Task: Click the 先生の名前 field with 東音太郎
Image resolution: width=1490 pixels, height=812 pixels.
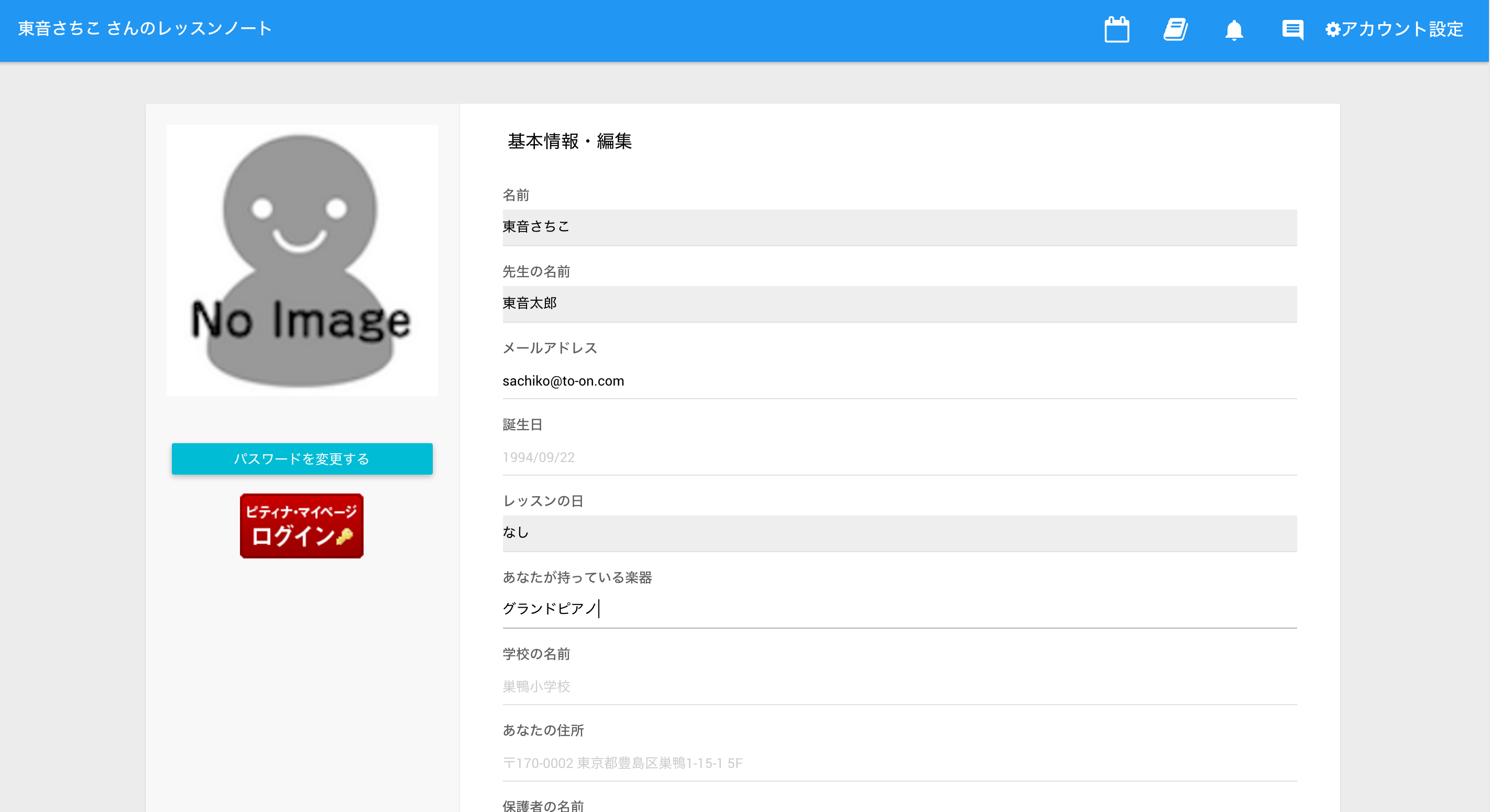Action: pos(900,303)
